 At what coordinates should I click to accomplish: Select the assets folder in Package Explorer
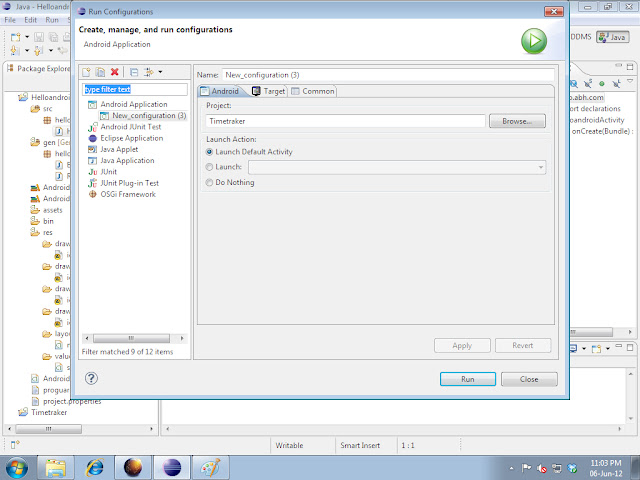click(x=47, y=210)
